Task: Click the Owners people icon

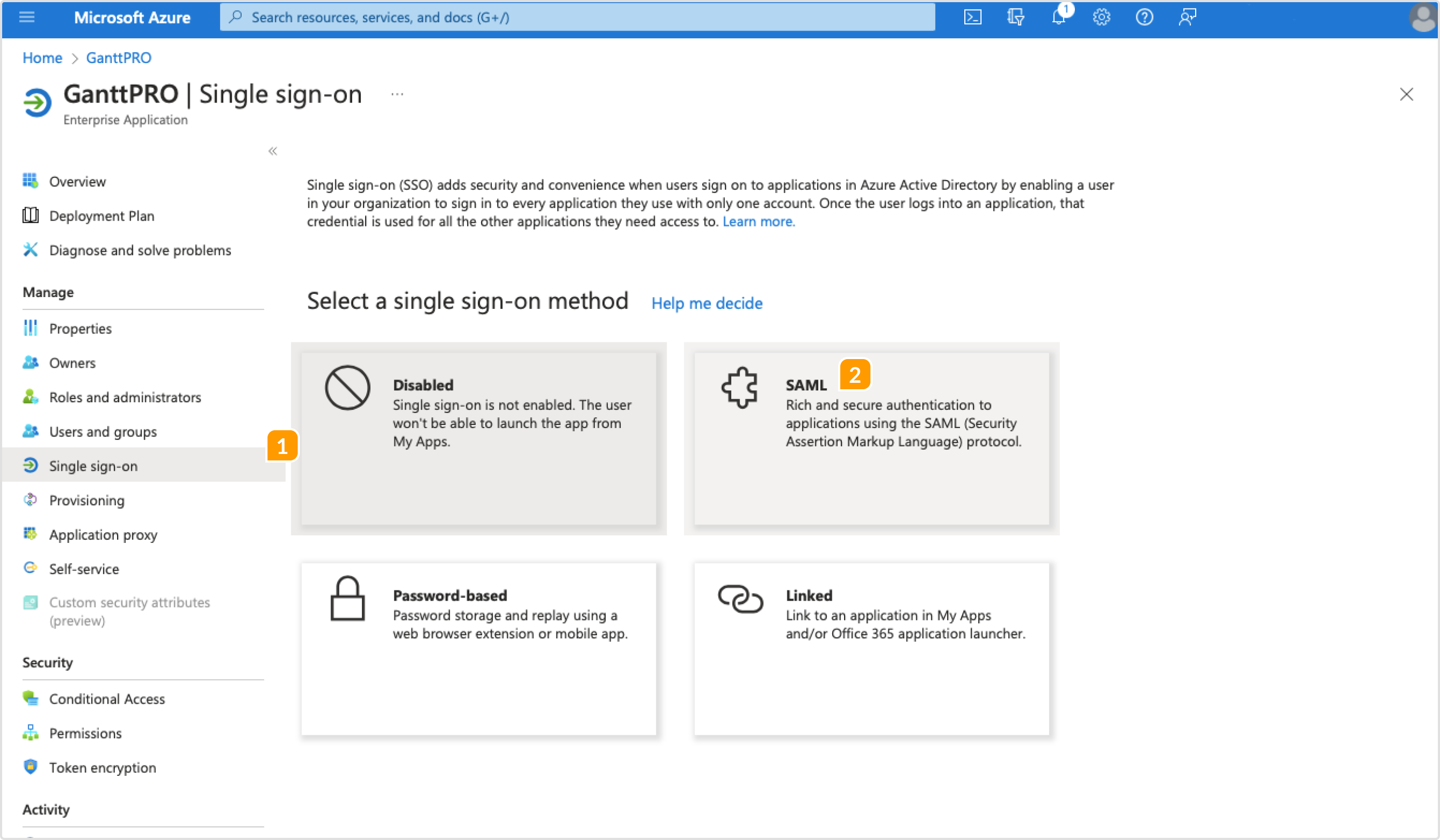Action: tap(30, 362)
